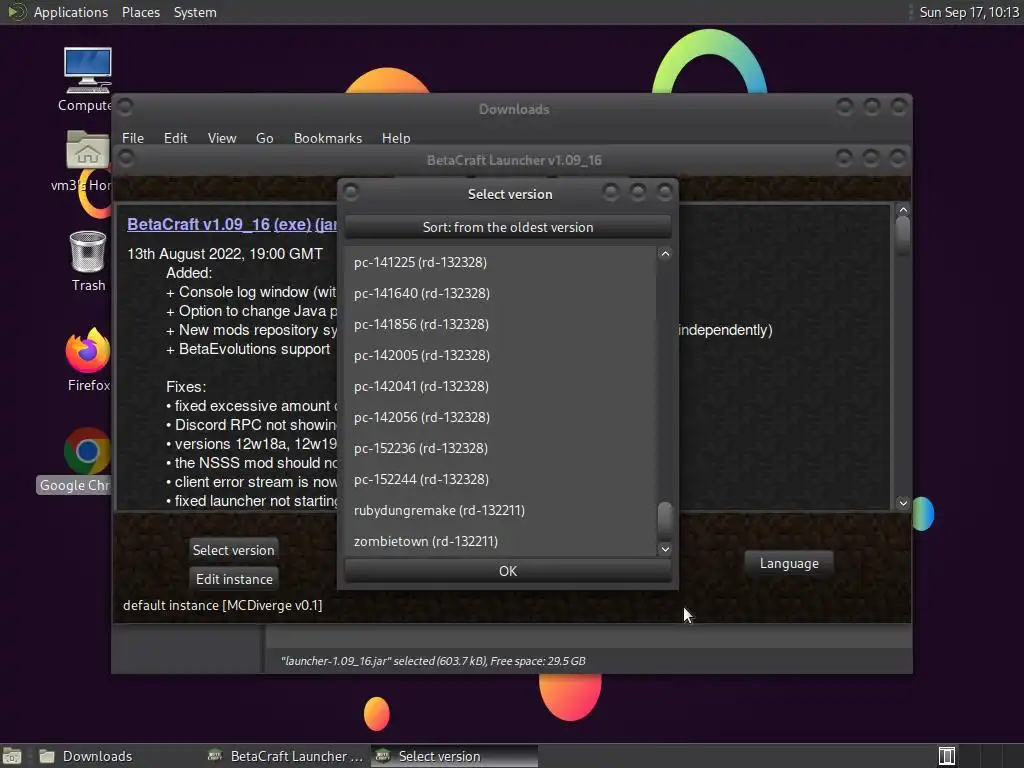Click the clock showing Sun Sep 17
Image resolution: width=1024 pixels, height=768 pixels.
tap(968, 12)
